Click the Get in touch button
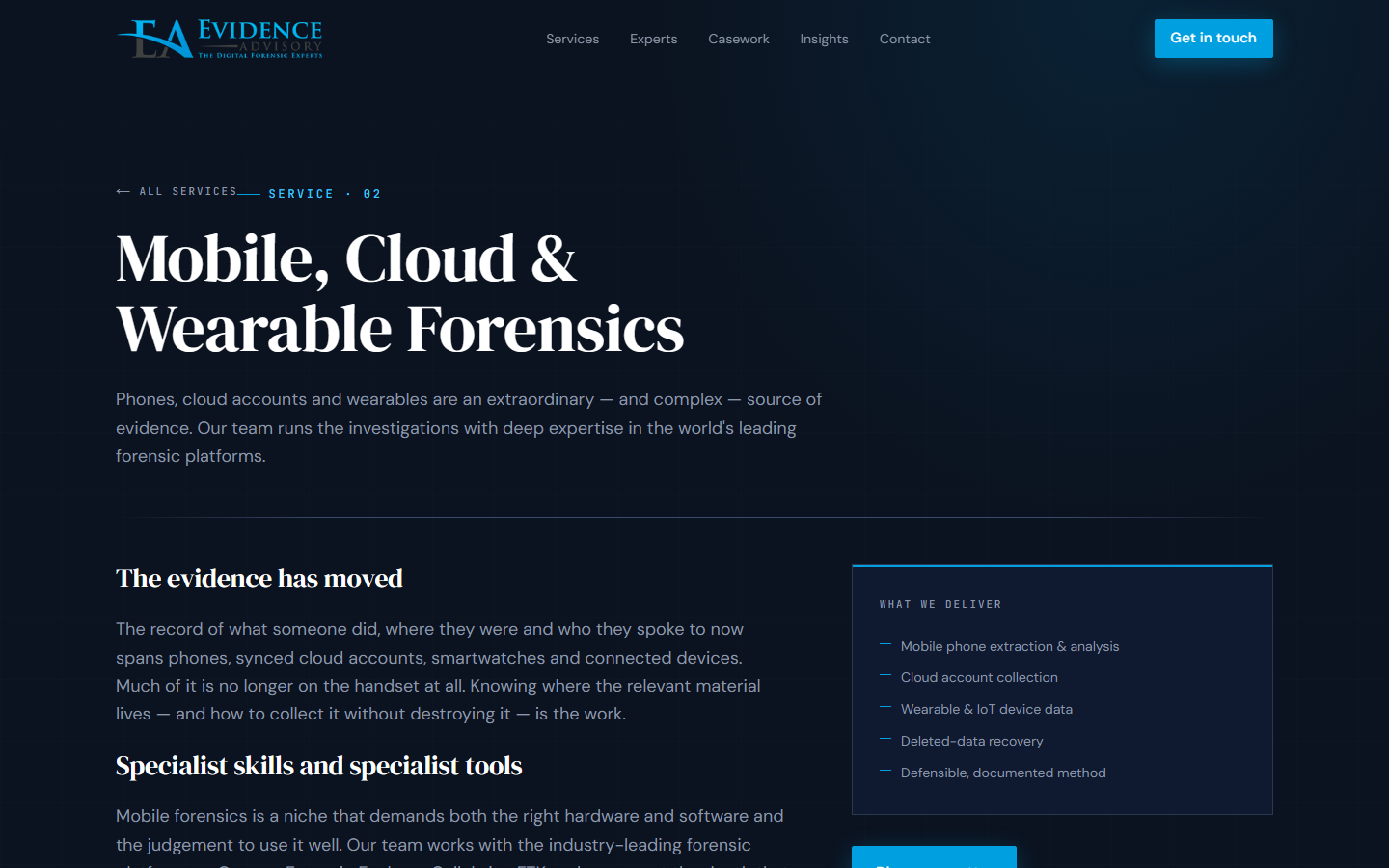 point(1213,39)
